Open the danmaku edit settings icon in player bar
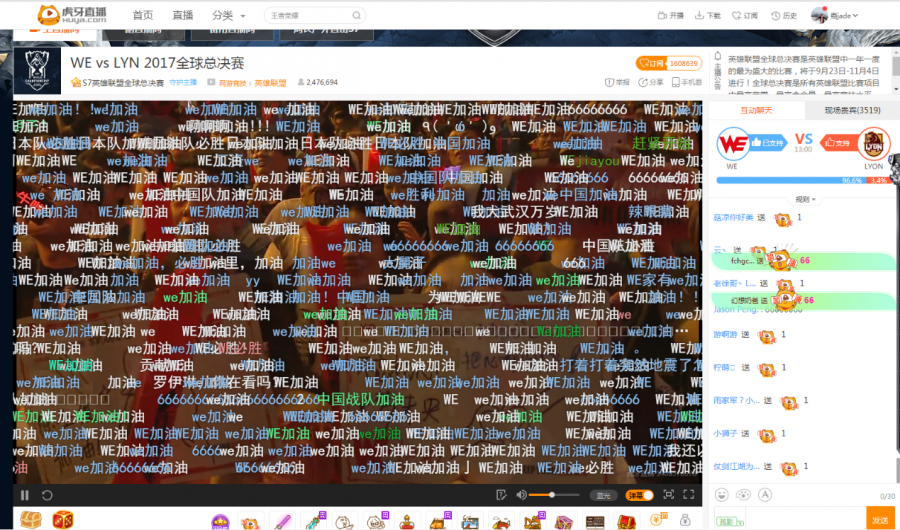 point(501,494)
